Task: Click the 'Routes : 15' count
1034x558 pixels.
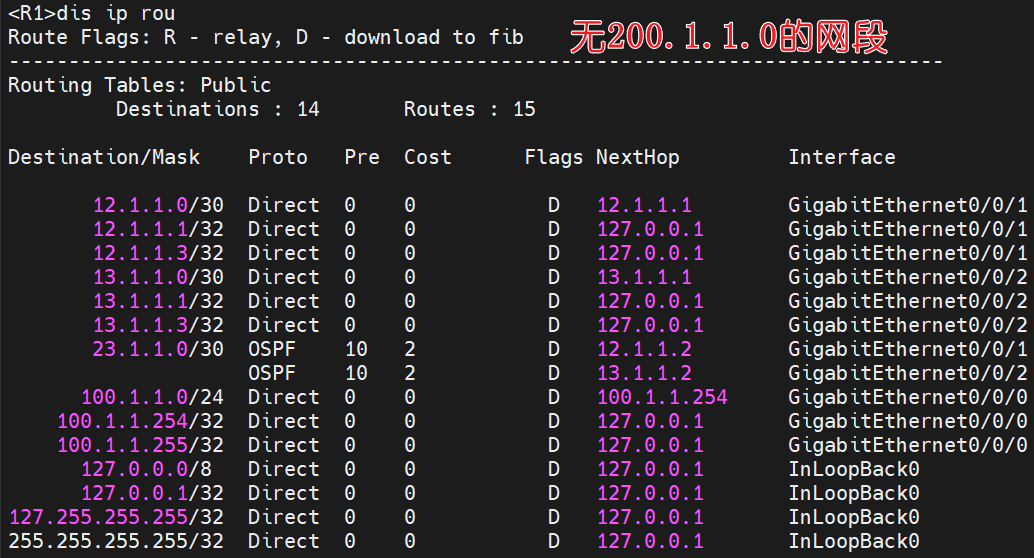Action: (x=469, y=109)
